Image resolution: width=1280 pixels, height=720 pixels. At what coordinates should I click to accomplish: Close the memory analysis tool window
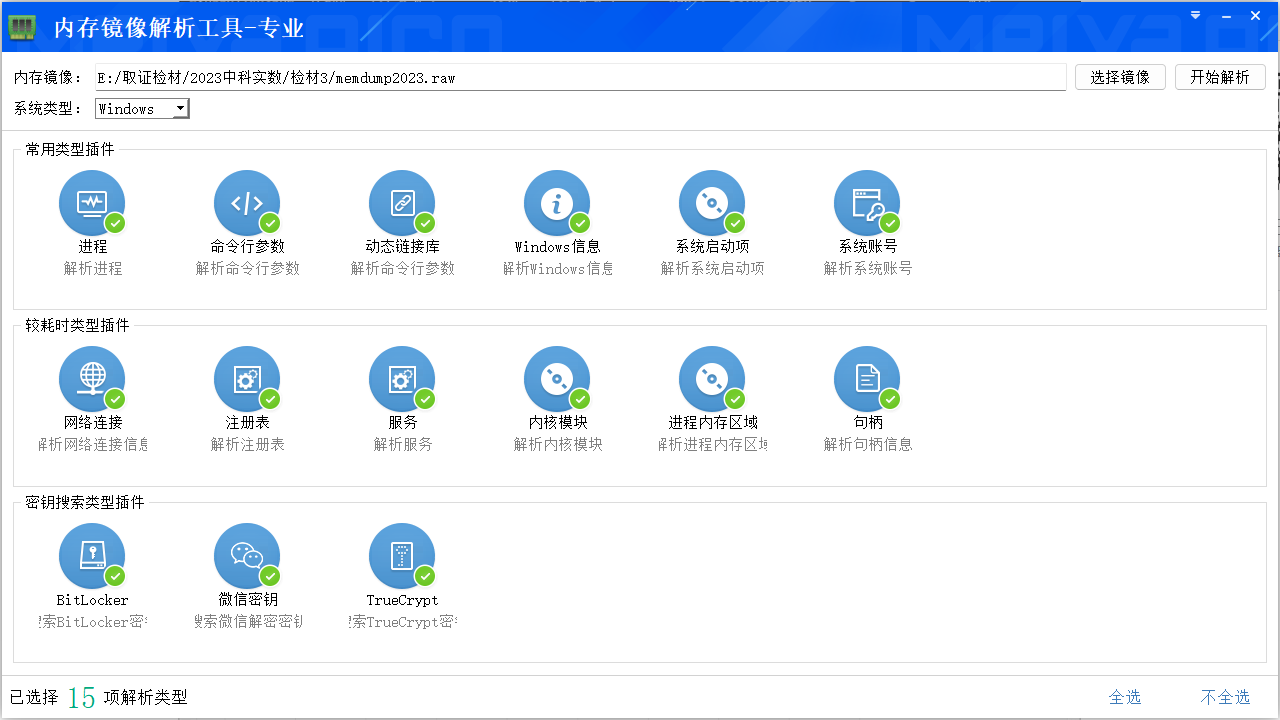(x=1256, y=16)
